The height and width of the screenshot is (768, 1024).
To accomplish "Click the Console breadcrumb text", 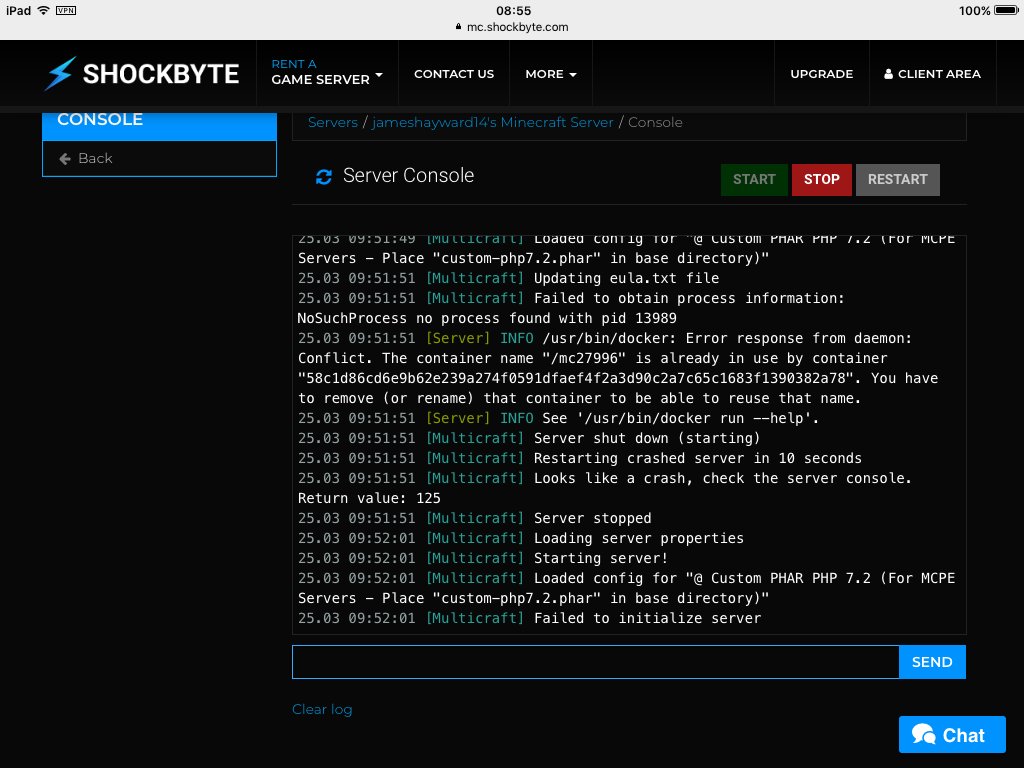I will coord(655,123).
